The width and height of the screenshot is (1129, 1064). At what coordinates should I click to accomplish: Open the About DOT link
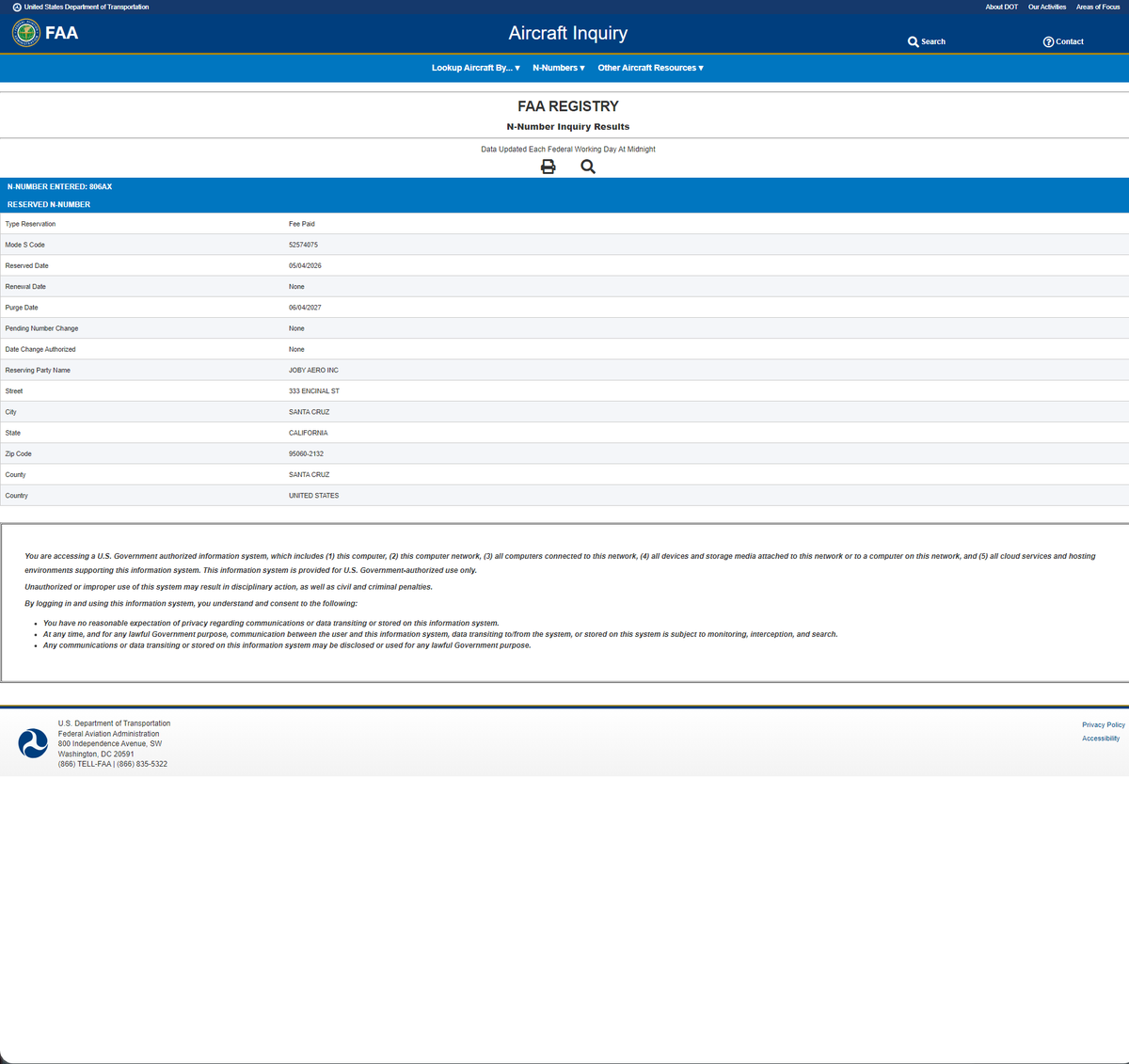1001,7
